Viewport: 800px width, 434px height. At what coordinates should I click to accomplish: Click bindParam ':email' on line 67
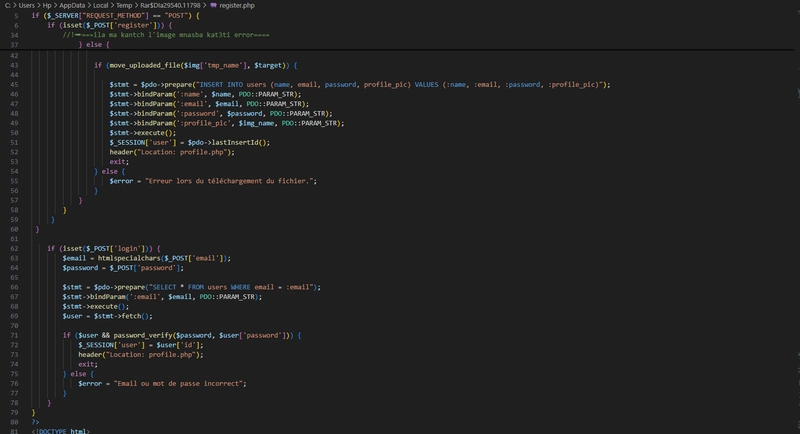(162, 297)
